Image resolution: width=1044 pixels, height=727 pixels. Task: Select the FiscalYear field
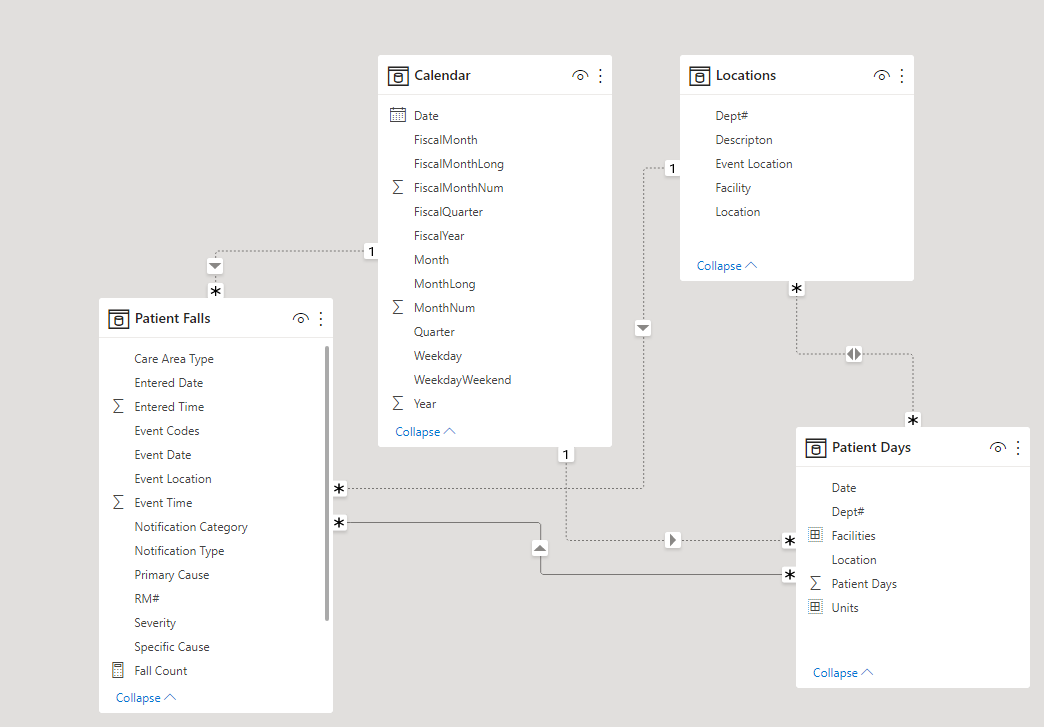click(439, 236)
